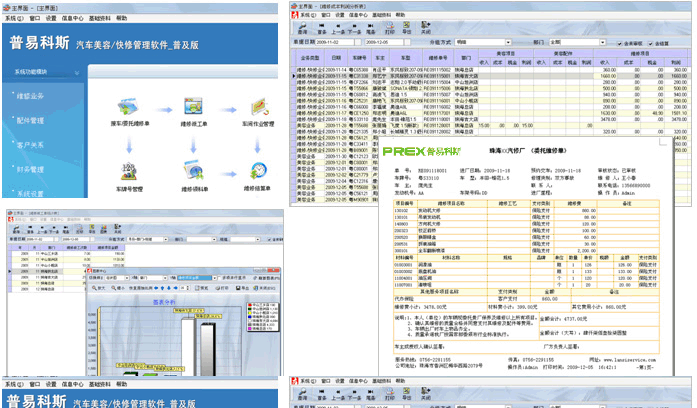
Task: Select 财务管理 in main window sidebar
Action: [30, 169]
